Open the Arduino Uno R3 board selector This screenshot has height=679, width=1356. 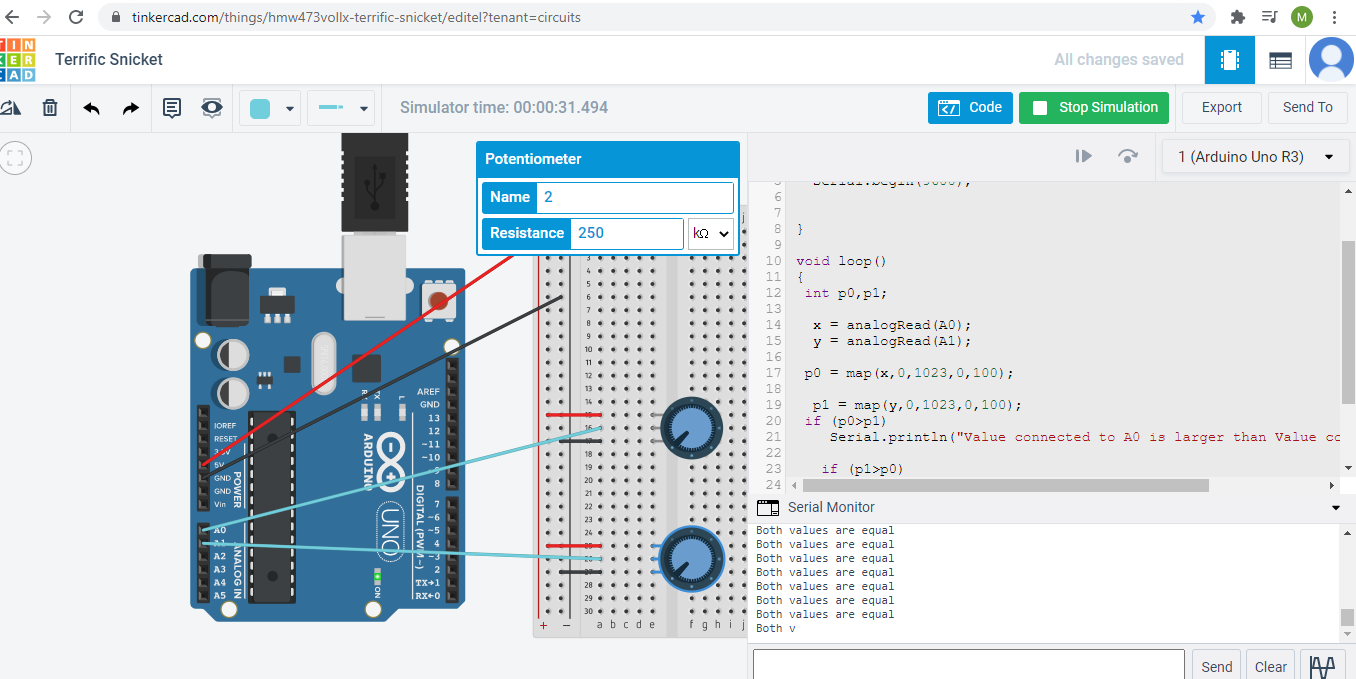click(1256, 156)
